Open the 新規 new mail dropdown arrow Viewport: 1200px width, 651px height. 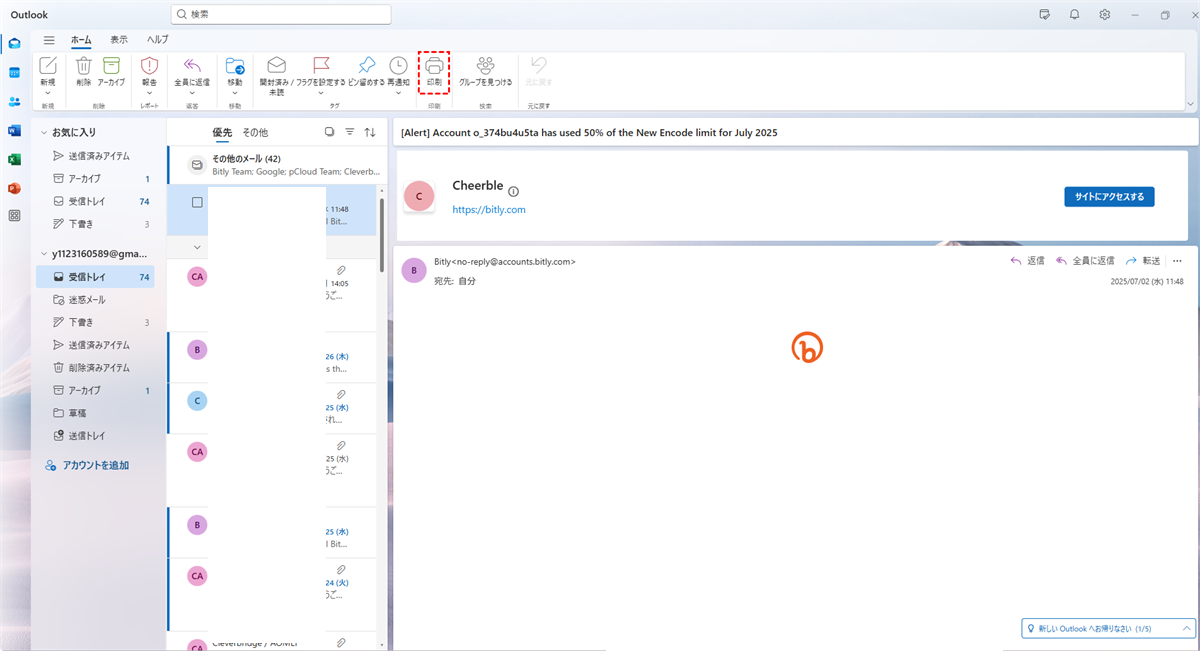(x=48, y=94)
